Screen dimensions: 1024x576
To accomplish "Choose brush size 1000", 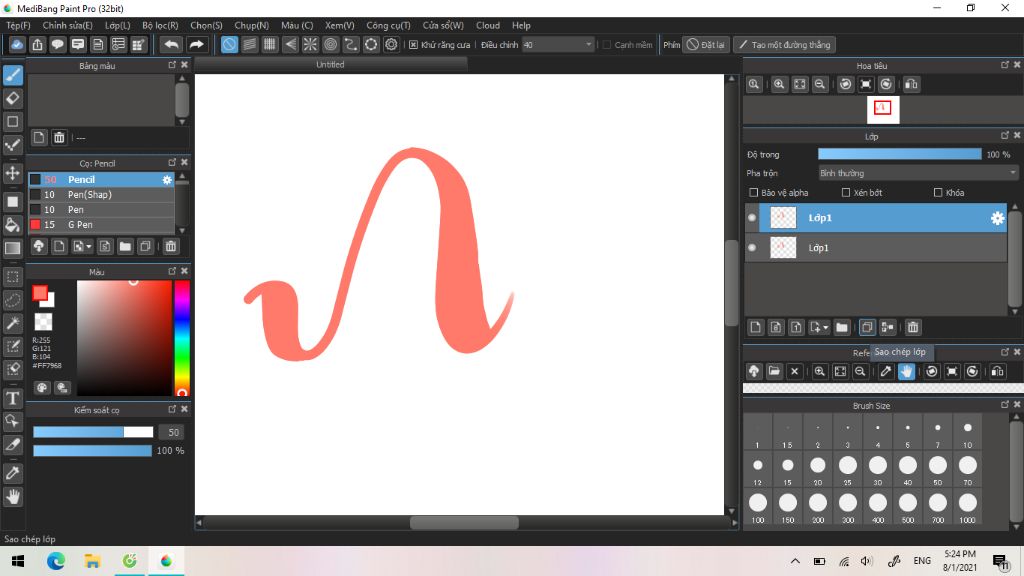I will [967, 507].
